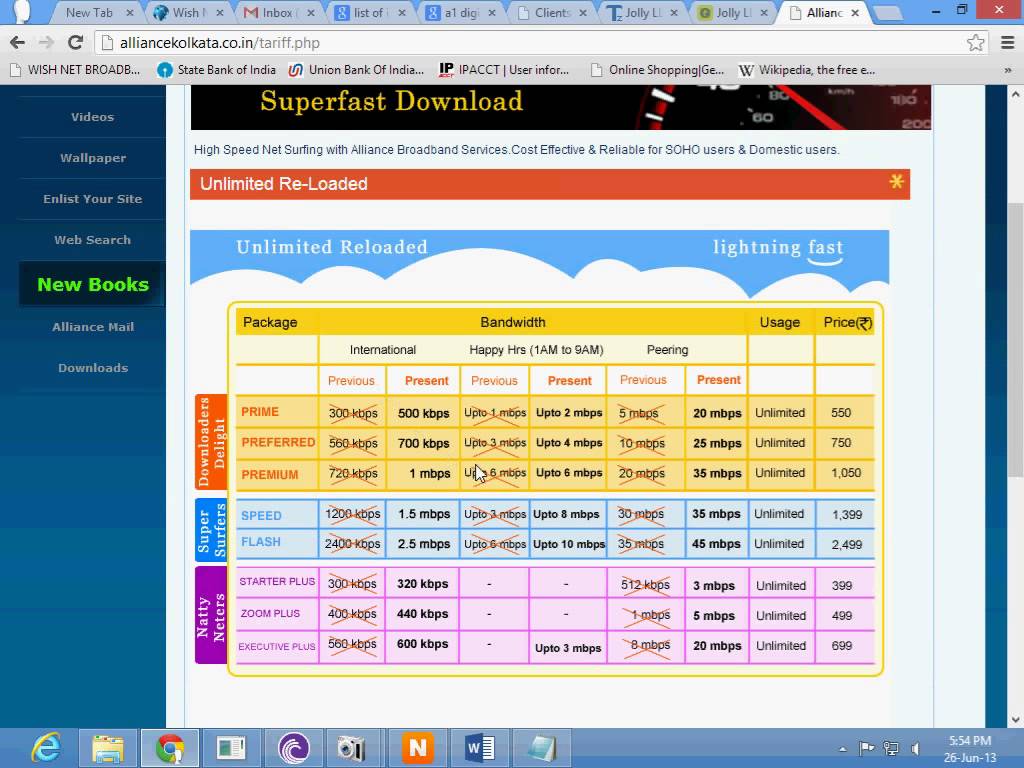Screen dimensions: 1024x768
Task: Bookmark this page with the star icon
Action: (976, 43)
